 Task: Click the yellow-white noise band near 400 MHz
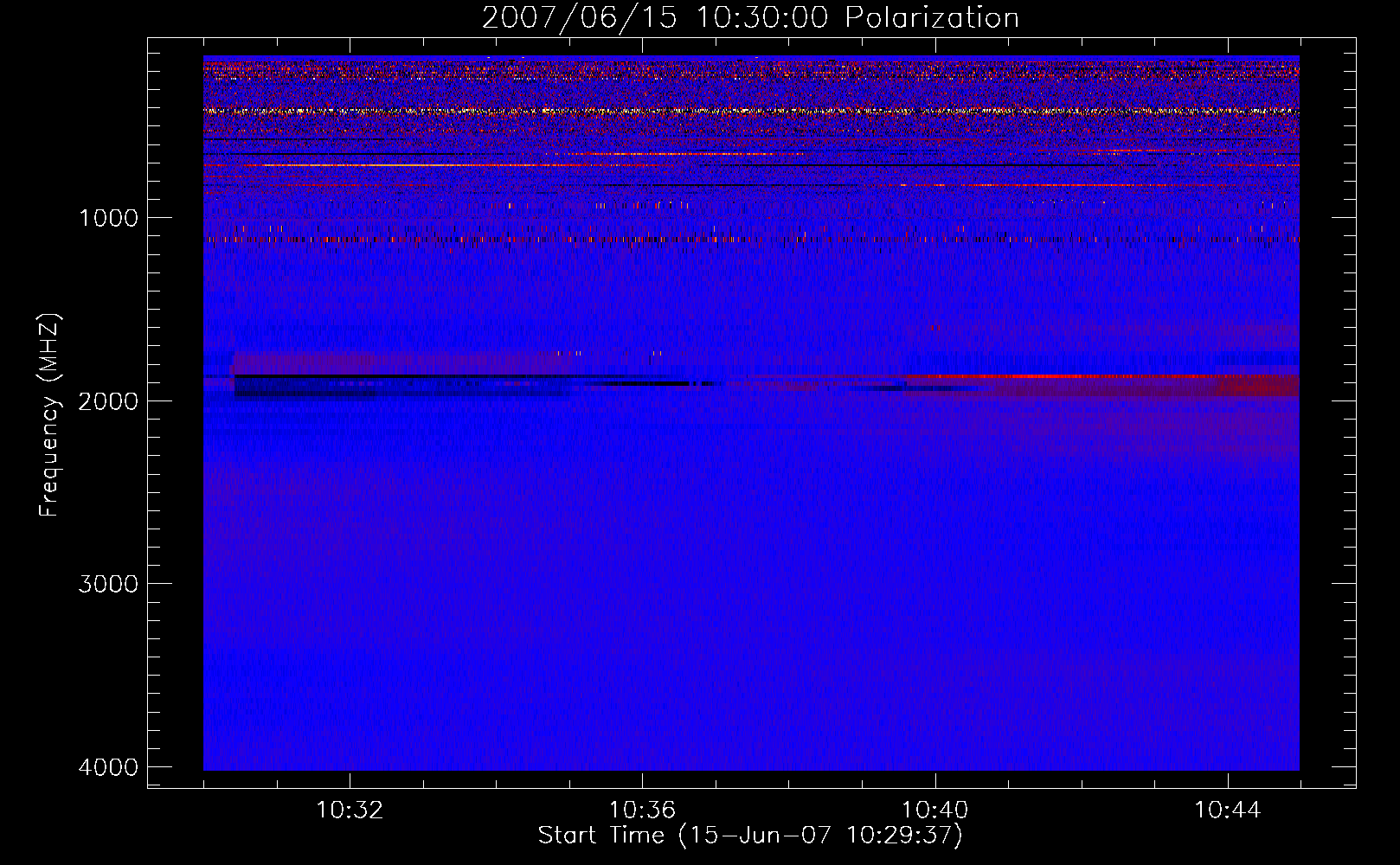coord(751,111)
